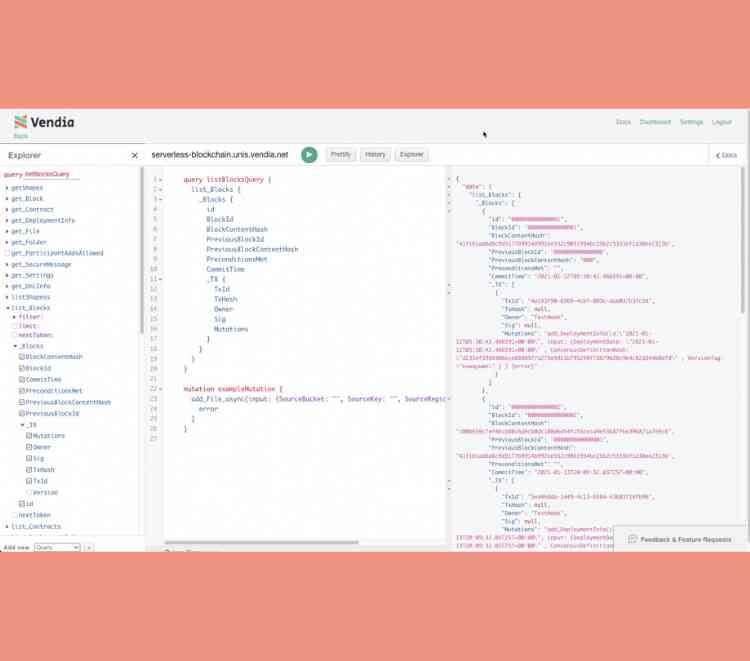Image resolution: width=750 pixels, height=661 pixels.
Task: Open the Add new operation type dropdown
Action: (x=57, y=547)
